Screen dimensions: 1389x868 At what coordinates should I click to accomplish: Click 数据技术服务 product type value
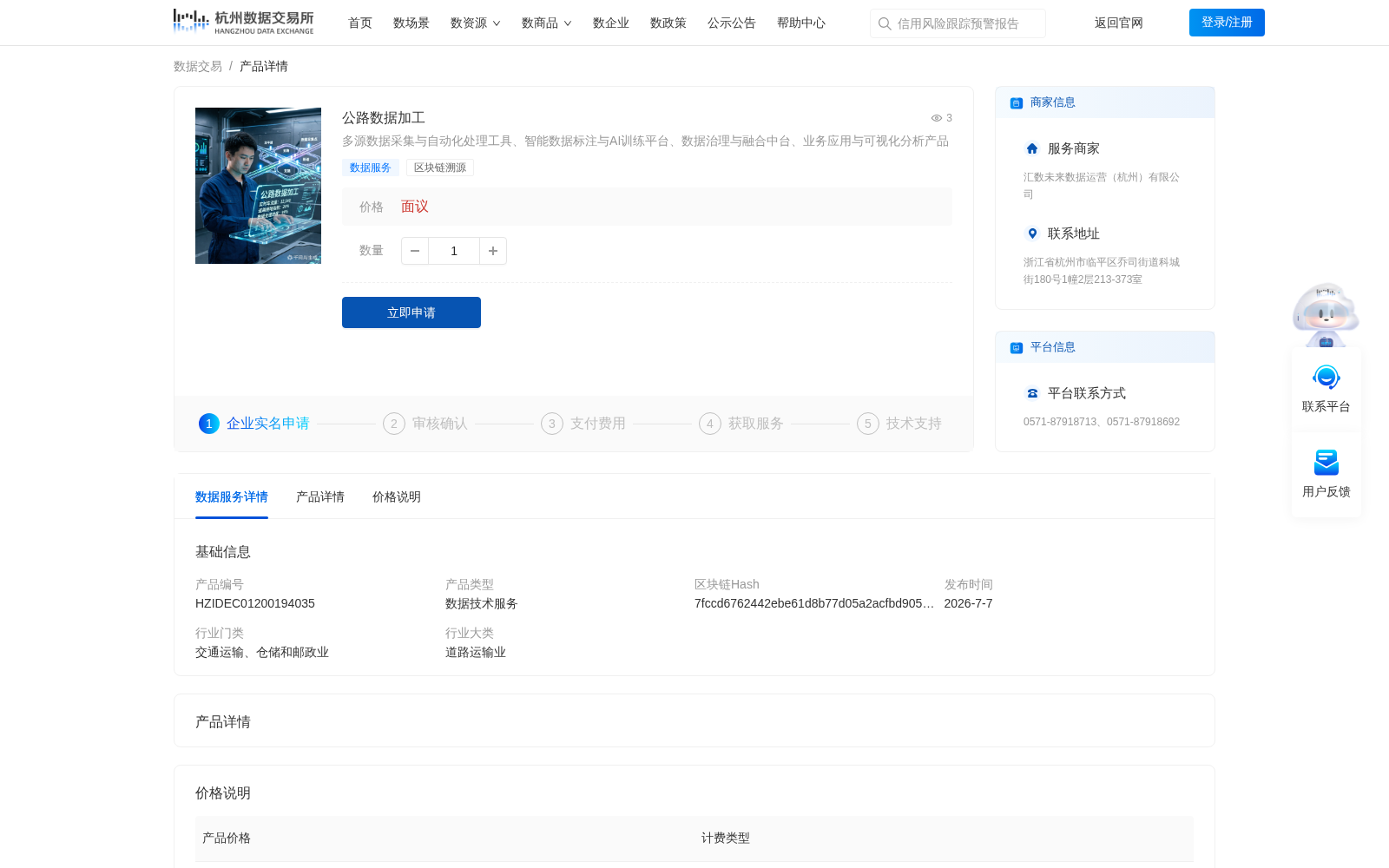(x=482, y=603)
